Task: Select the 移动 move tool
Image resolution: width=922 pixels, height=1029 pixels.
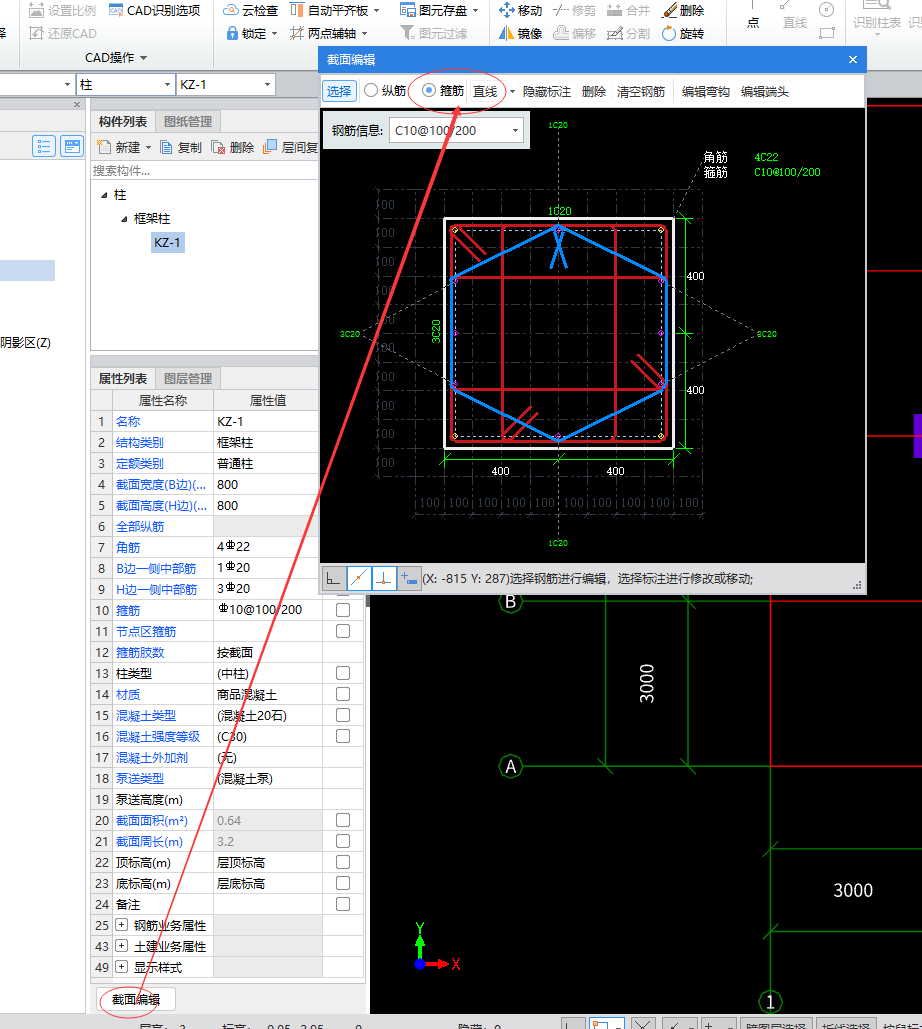Action: 520,10
